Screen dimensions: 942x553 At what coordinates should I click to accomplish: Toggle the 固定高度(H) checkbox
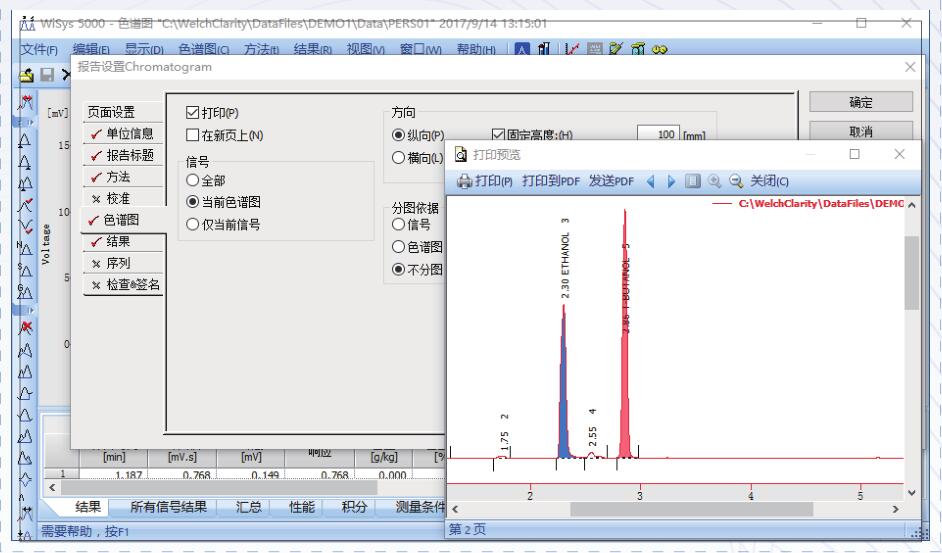498,135
